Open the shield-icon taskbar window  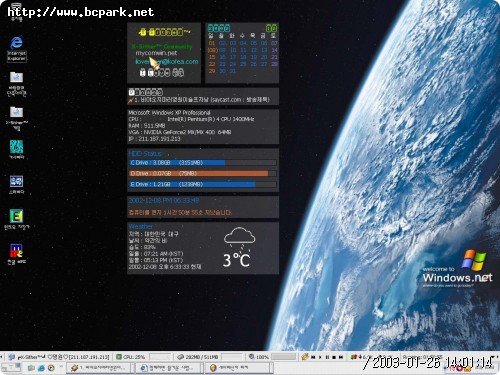238,368
